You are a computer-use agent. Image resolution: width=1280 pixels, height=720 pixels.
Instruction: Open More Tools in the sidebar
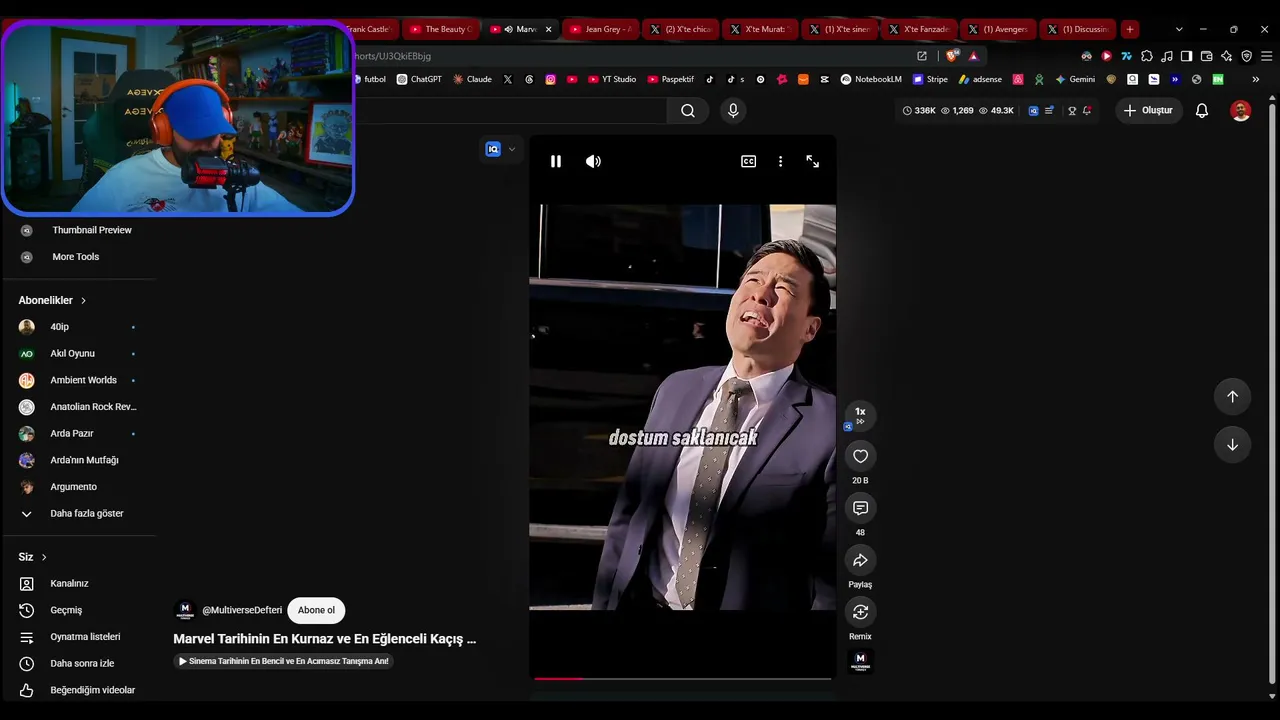(78, 257)
